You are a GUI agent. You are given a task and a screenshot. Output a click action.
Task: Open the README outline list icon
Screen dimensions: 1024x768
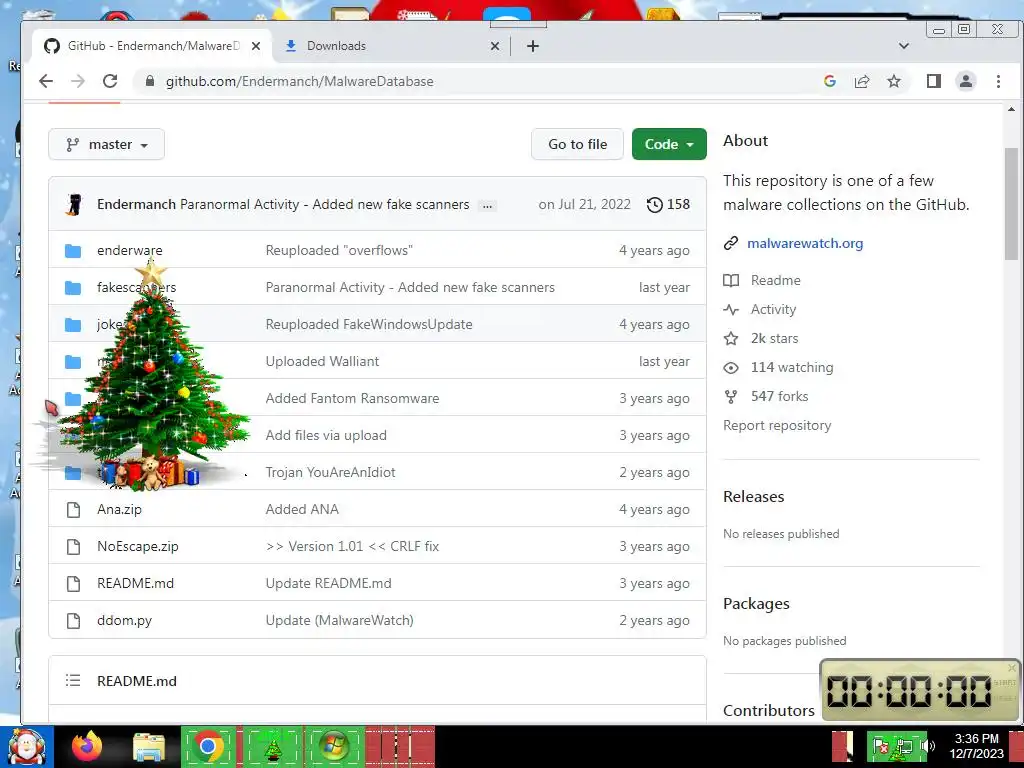(x=73, y=680)
